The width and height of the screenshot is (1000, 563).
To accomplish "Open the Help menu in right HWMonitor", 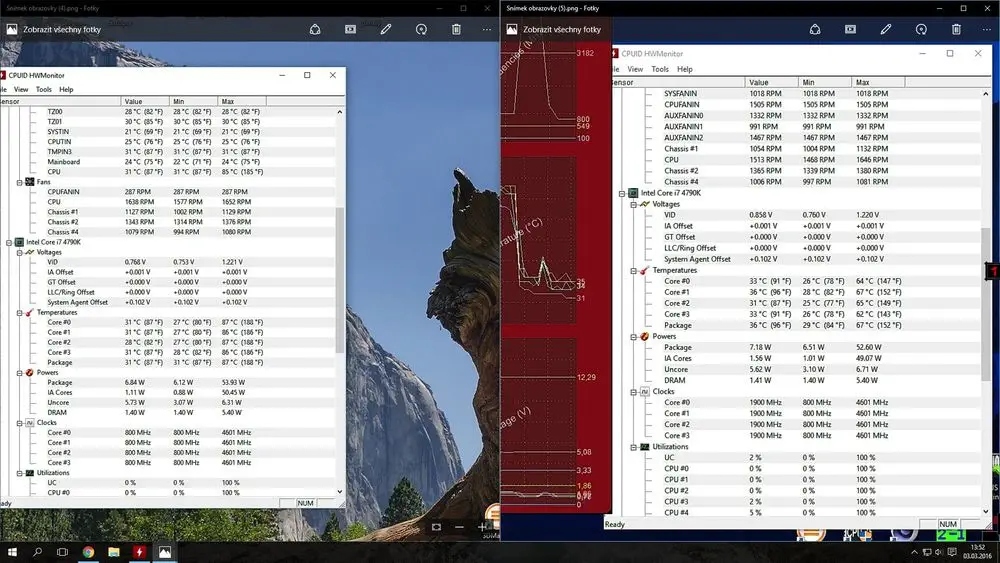I will coord(684,69).
